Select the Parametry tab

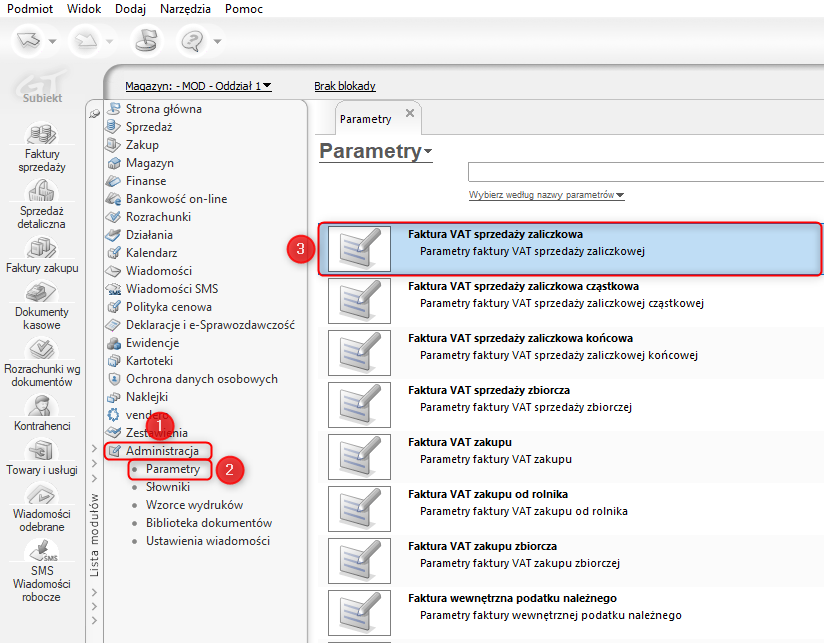366,119
